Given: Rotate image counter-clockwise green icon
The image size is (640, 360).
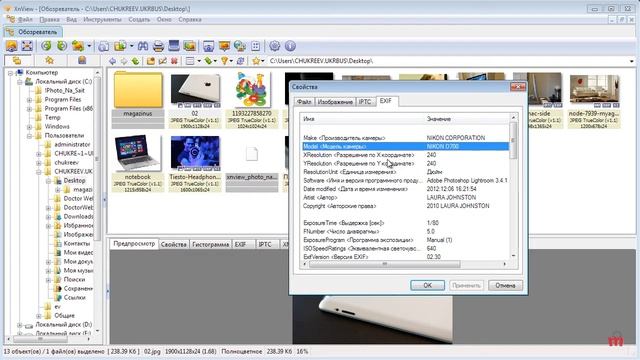Looking at the screenshot, I should point(46,46).
